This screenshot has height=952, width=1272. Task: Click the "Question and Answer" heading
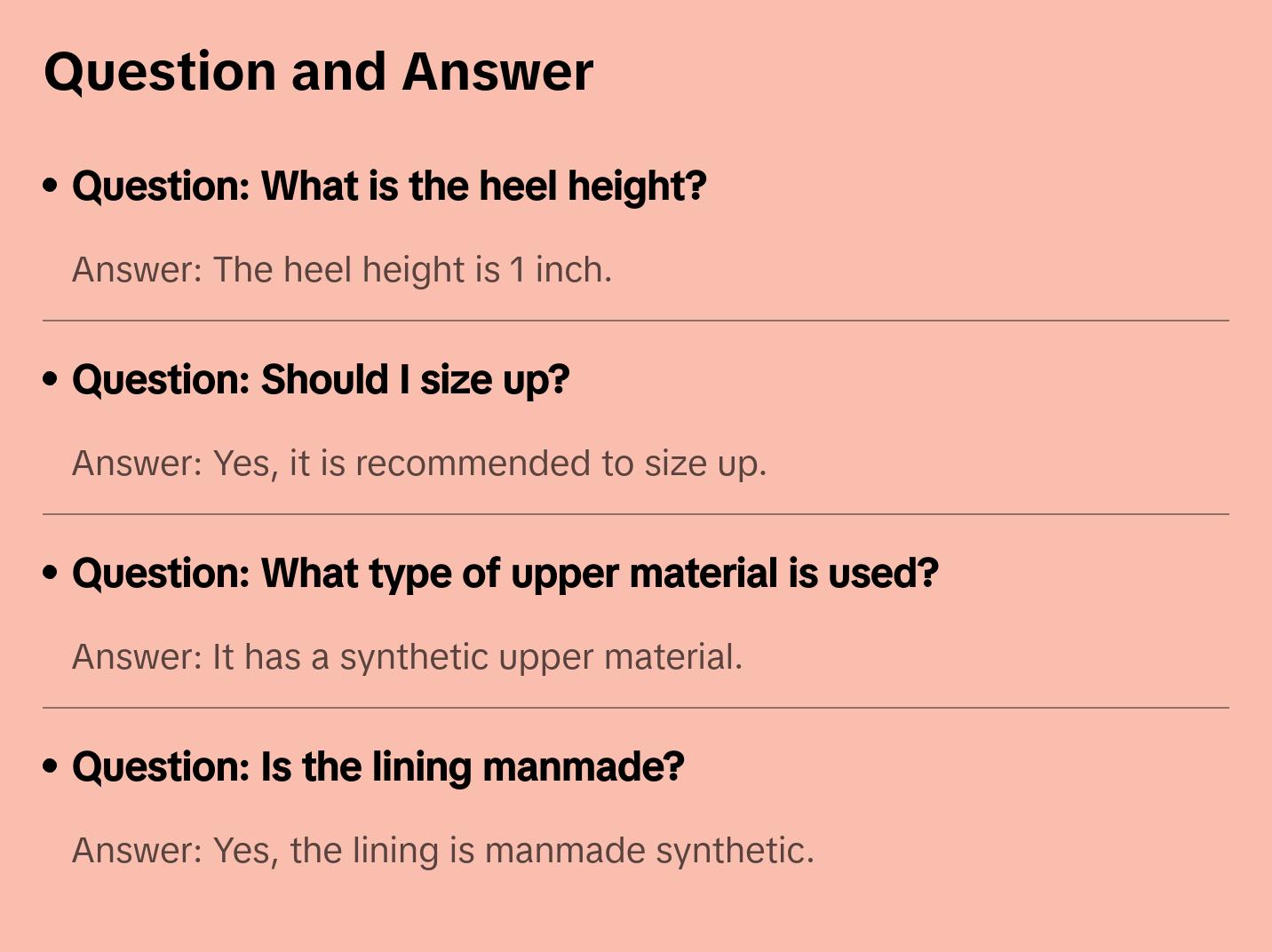318,72
